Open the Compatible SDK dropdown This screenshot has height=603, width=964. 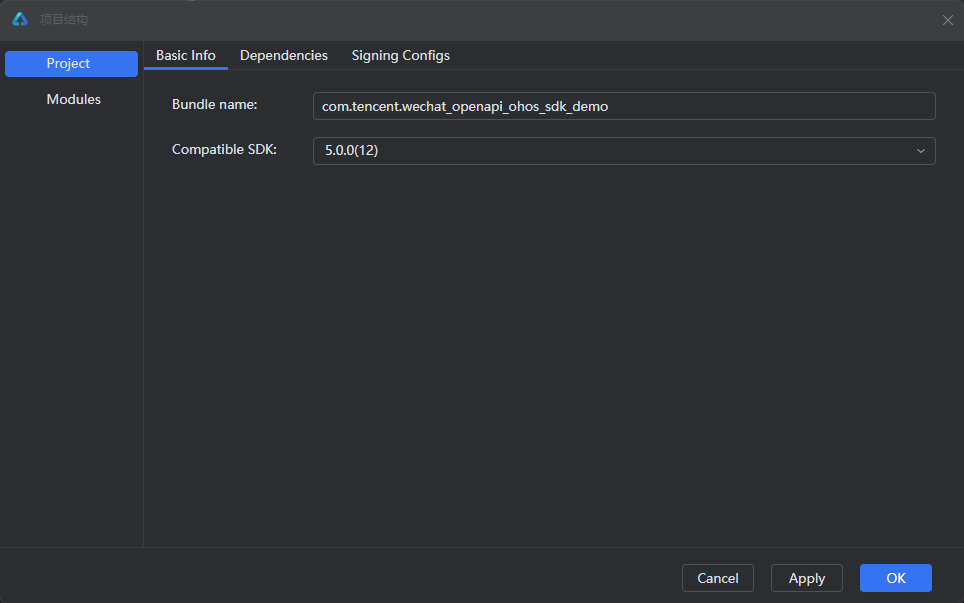624,151
